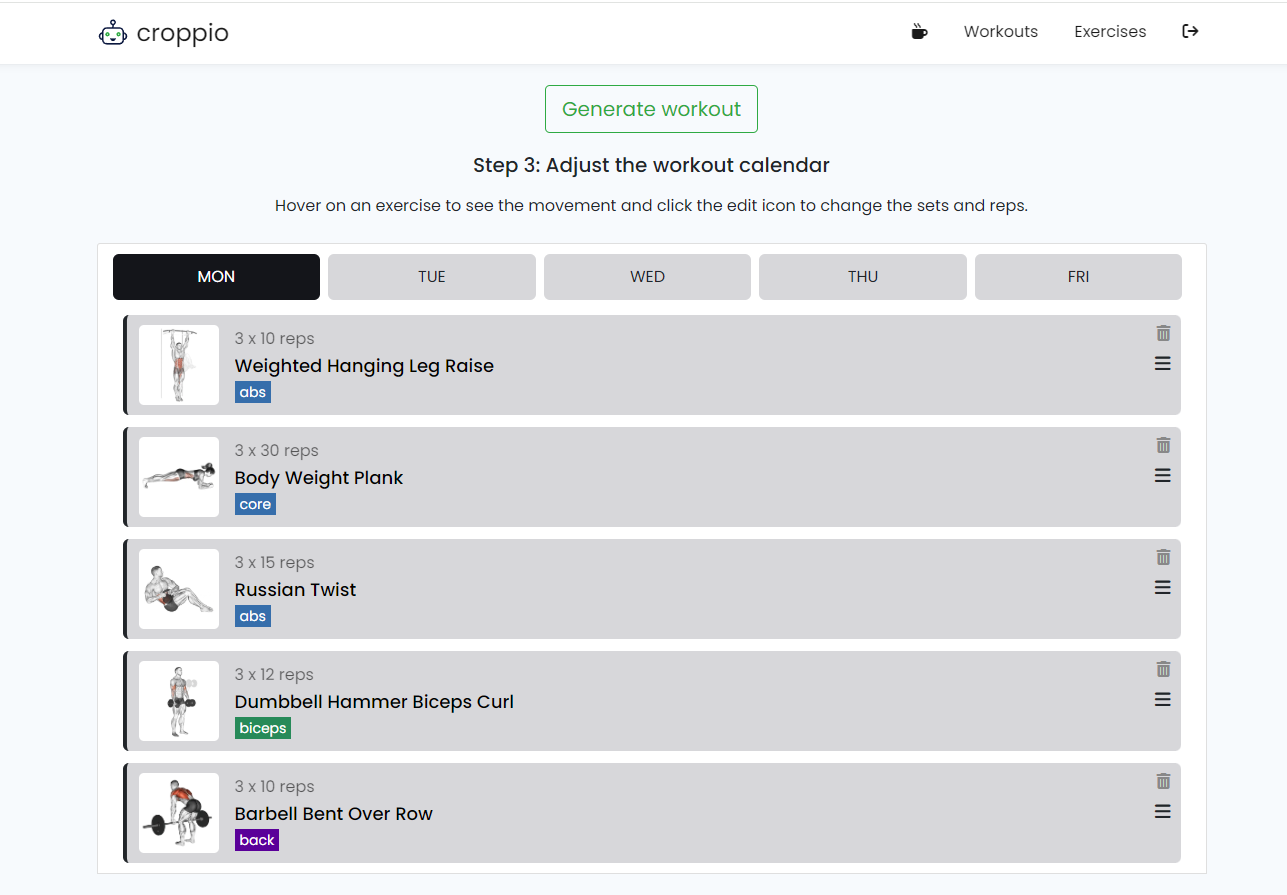This screenshot has height=895, width=1287.
Task: Delete Dumbbell Hammer Biceps Curl with trash icon
Action: 1163,669
